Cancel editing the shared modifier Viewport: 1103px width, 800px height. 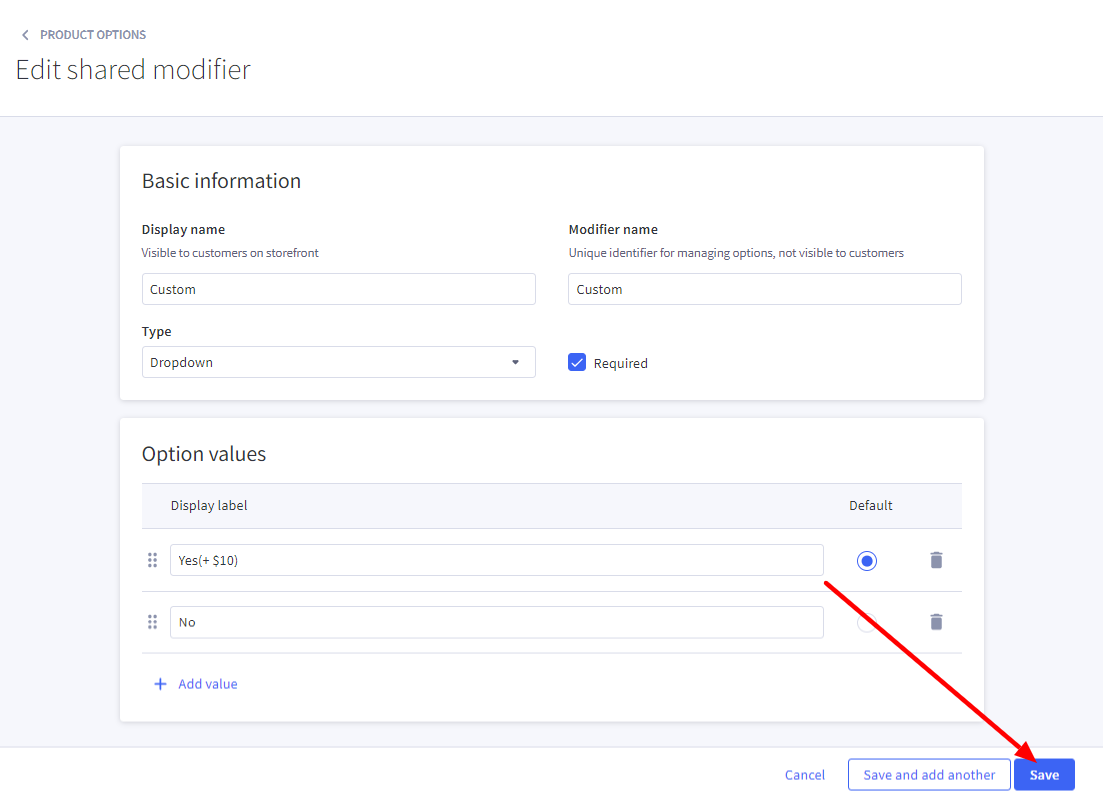[x=804, y=774]
